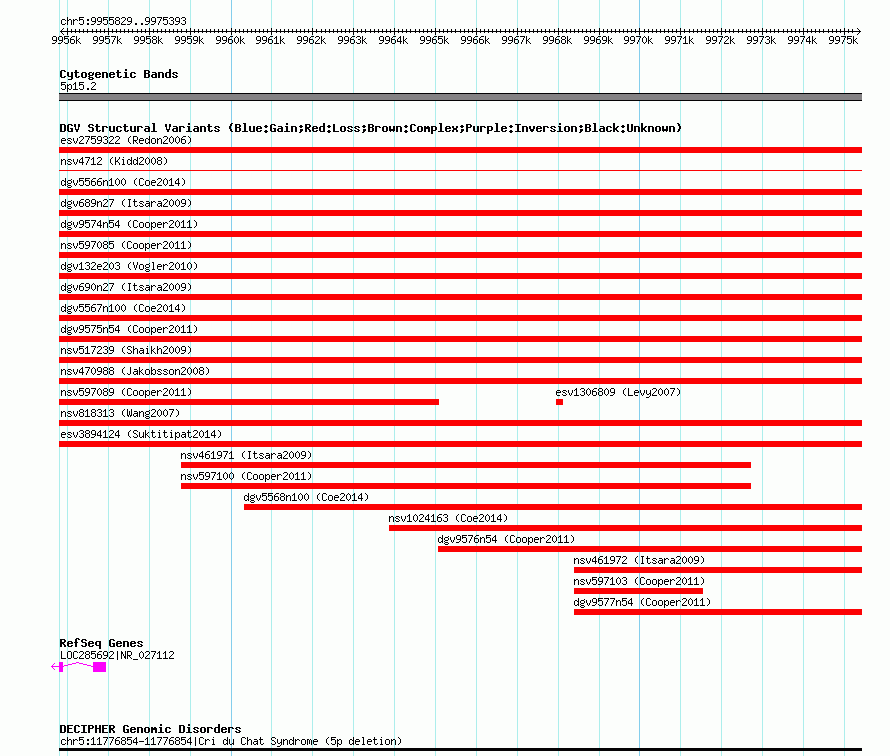890x756 pixels.
Task: Click the 9962k ruler tick label
Action: tap(311, 40)
